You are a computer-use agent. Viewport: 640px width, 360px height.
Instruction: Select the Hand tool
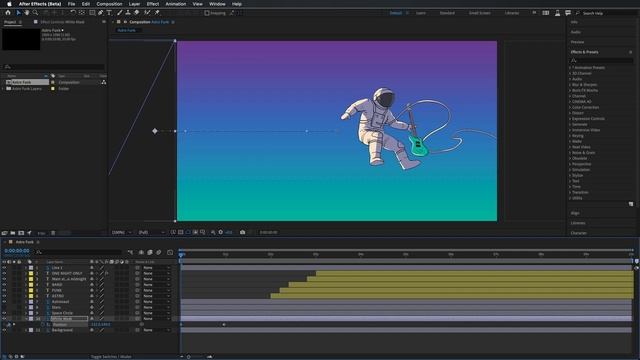click(x=27, y=13)
